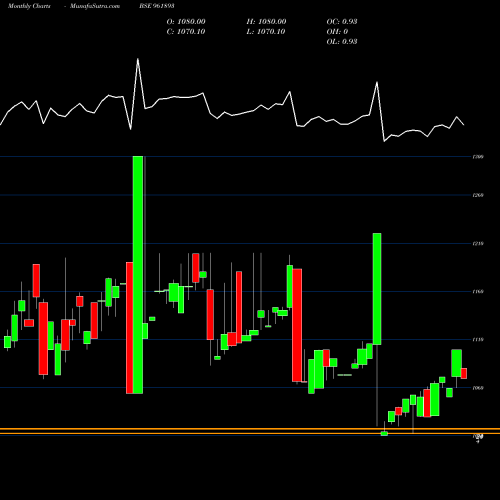Image resolution: width=500 pixels, height=500 pixels.
Task: Select the last red candlestick at the right end
Action: point(464,373)
